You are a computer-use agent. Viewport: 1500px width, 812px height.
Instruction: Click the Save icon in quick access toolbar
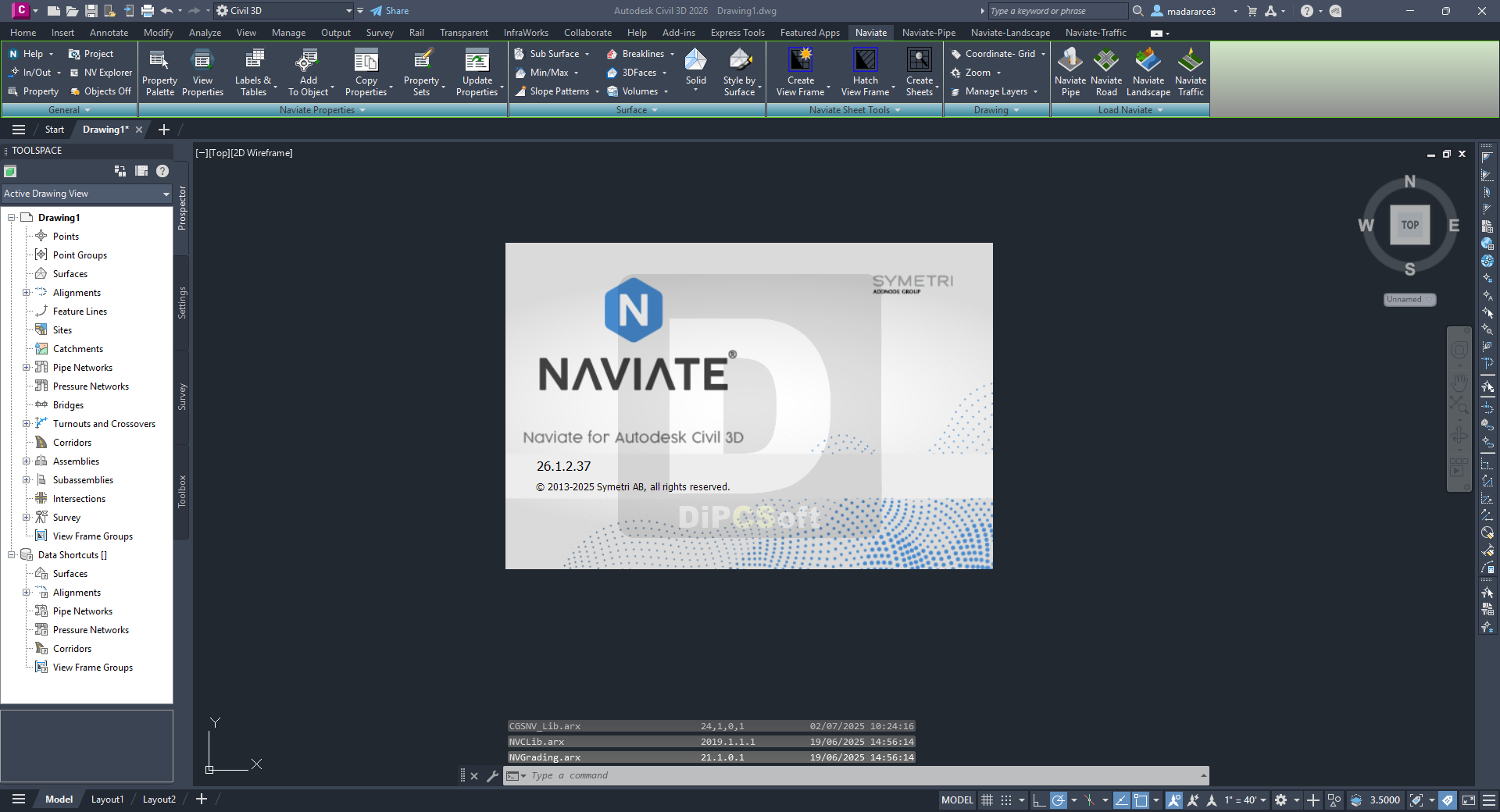(x=91, y=11)
